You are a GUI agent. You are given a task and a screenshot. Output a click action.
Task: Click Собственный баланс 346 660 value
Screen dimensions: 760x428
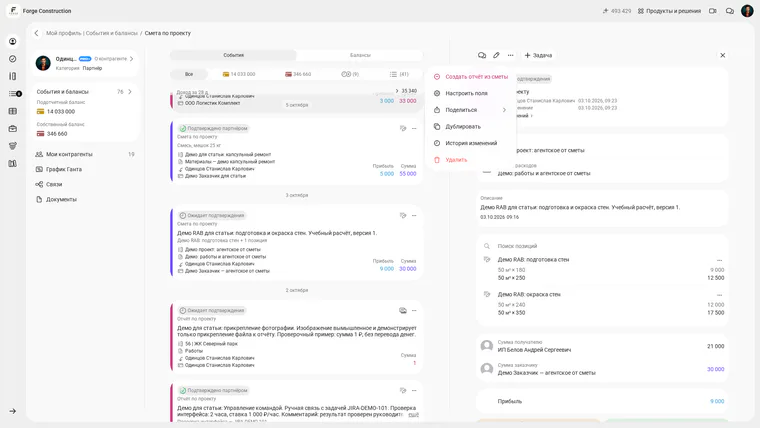[57, 134]
